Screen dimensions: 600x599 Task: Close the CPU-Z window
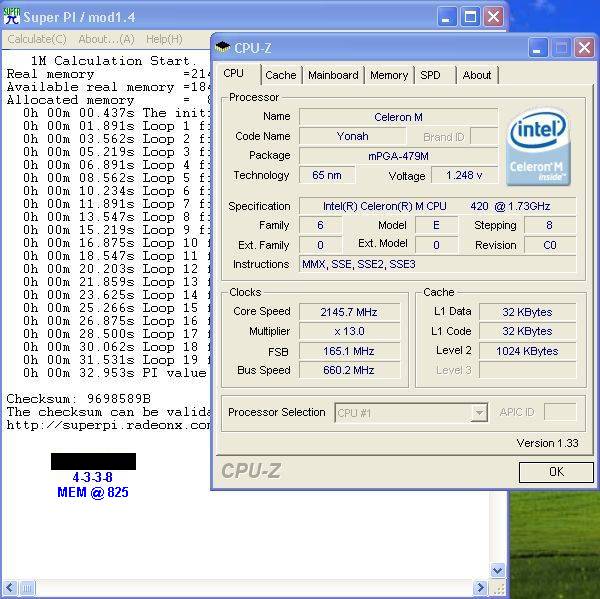584,48
